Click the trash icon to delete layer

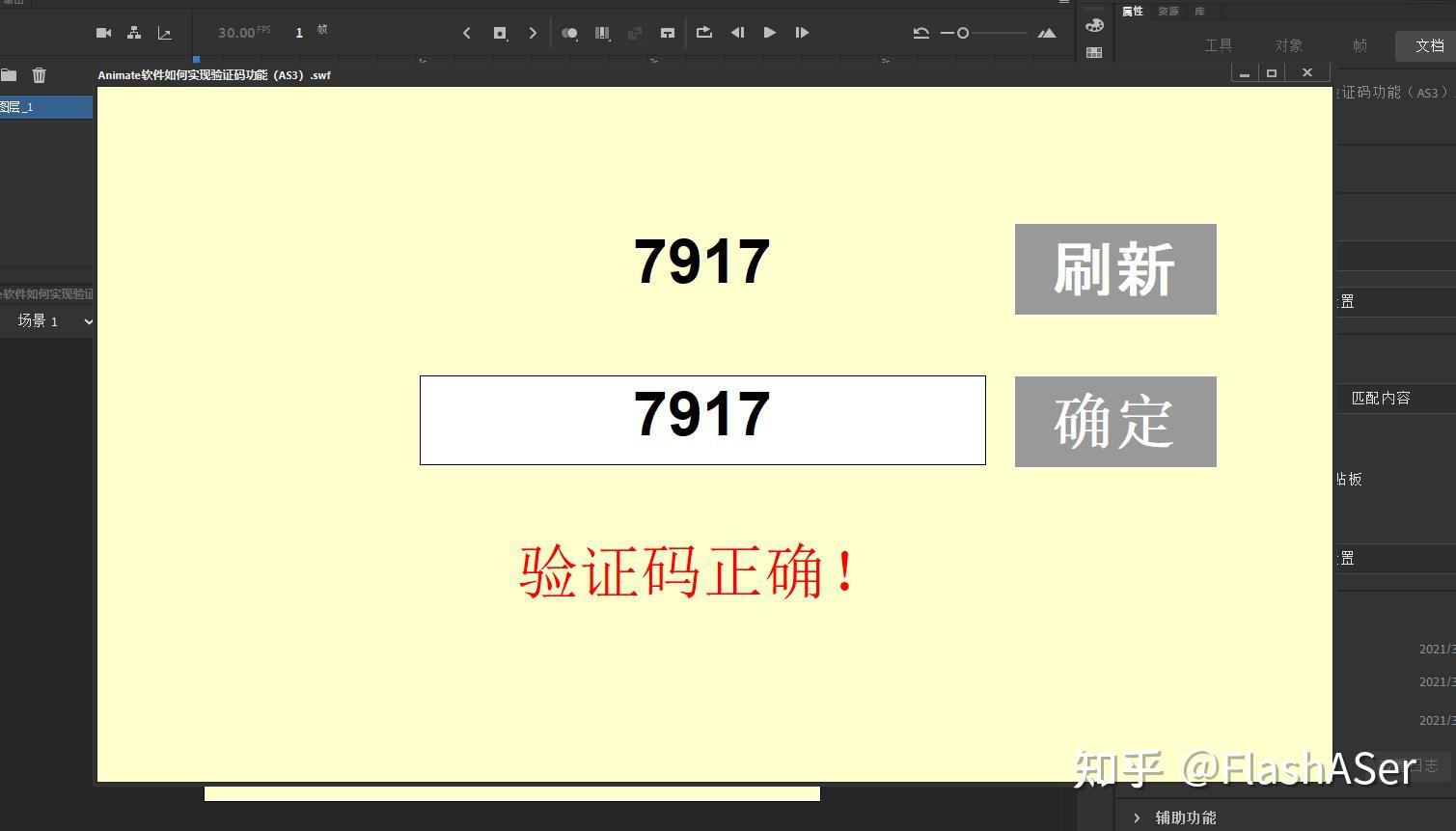coord(39,74)
